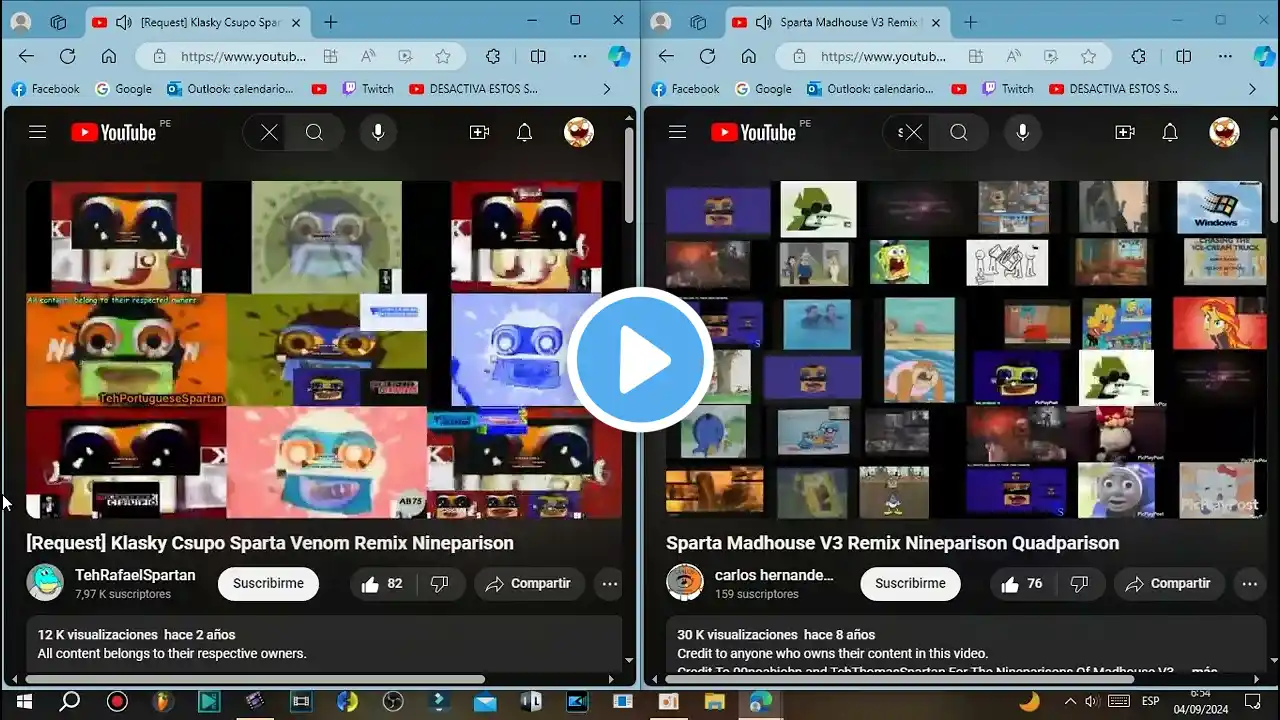Open the ESP input language selector
This screenshot has height=720, width=1280.
[1151, 701]
